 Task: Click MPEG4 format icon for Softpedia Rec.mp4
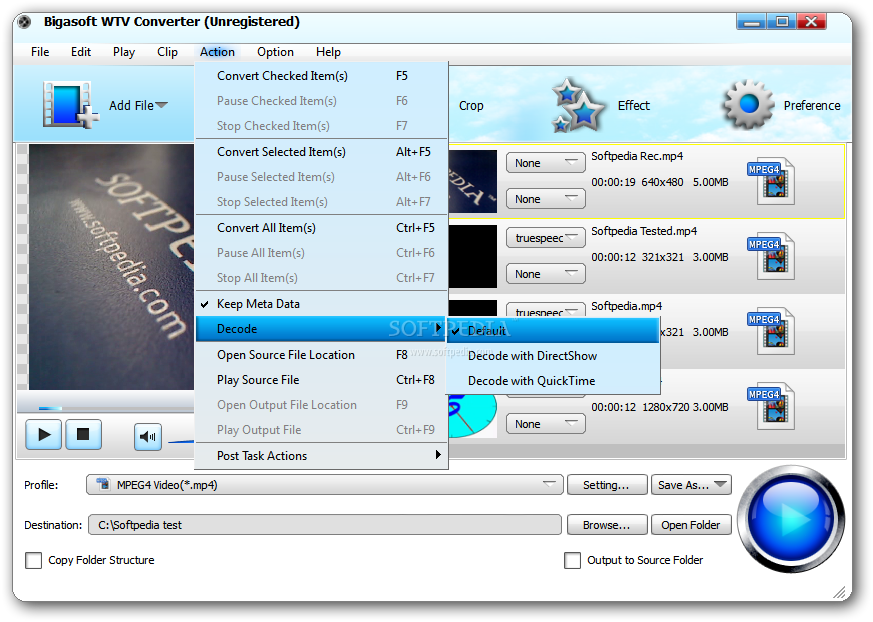[x=772, y=180]
